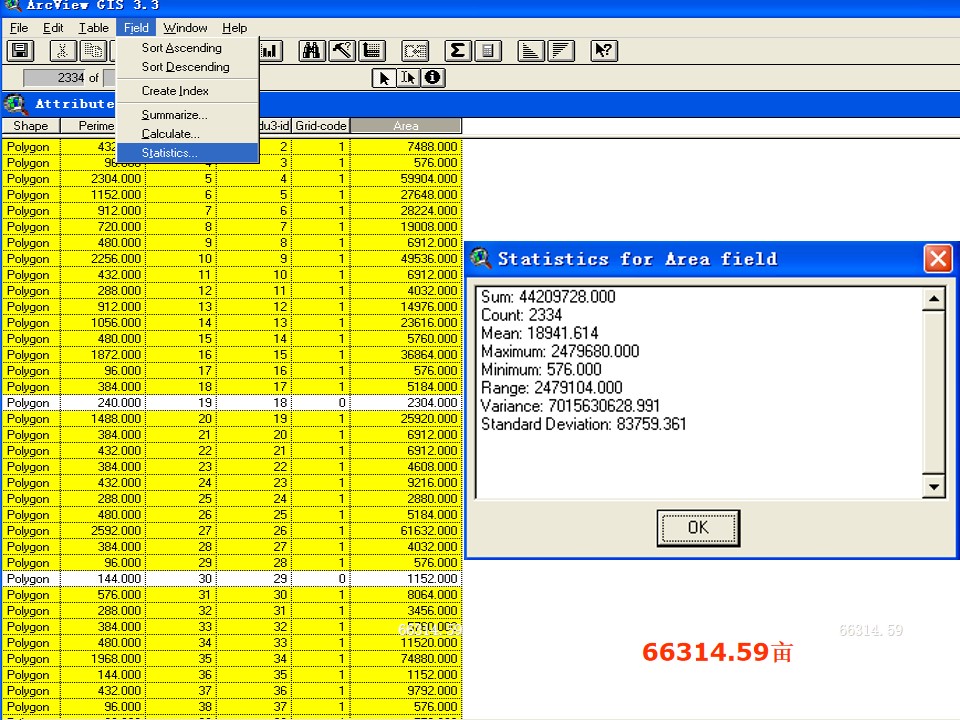Open the Table menu
The height and width of the screenshot is (720, 960).
pos(94,28)
